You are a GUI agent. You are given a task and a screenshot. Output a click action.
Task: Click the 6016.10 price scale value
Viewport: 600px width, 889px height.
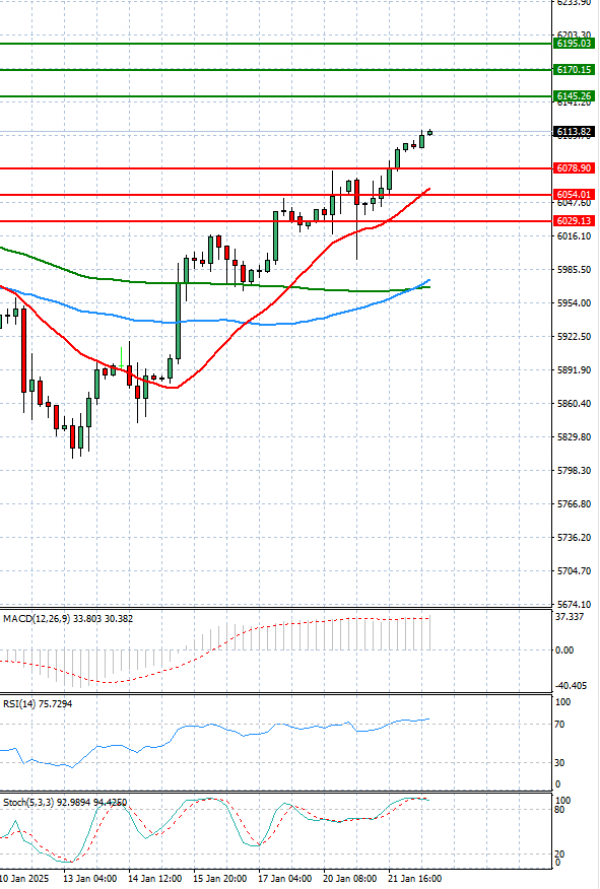tap(574, 236)
